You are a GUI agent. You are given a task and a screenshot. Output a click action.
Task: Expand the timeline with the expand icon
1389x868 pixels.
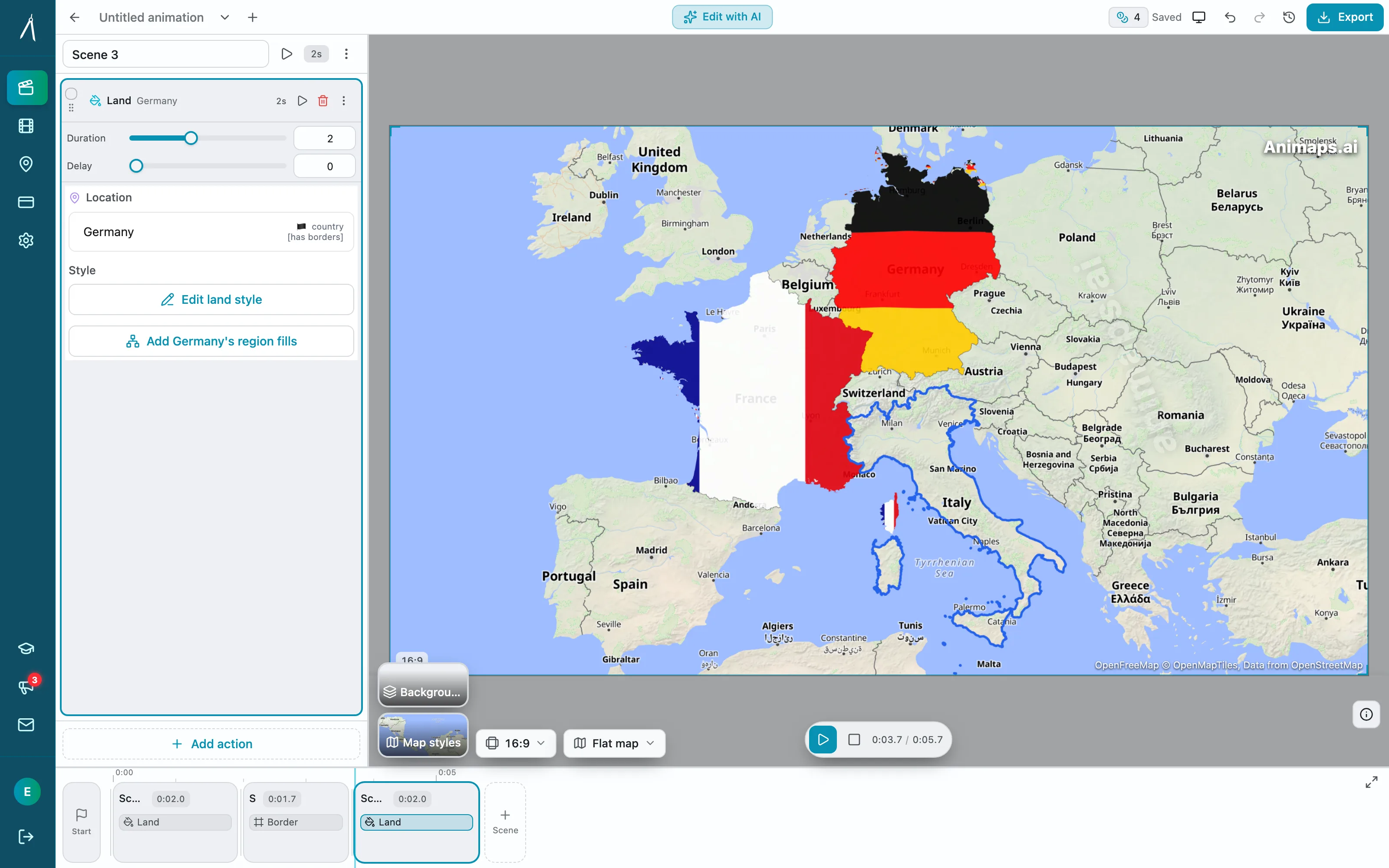(x=1371, y=782)
